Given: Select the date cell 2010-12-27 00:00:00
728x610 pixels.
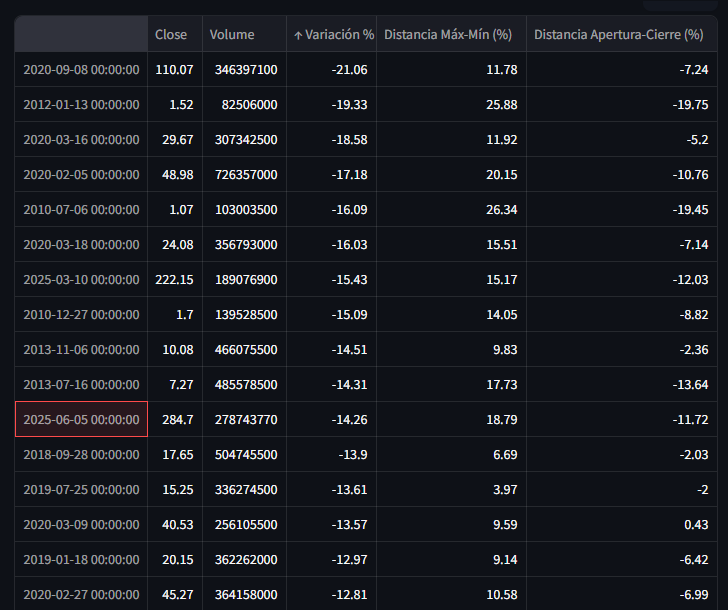Looking at the screenshot, I should click(x=81, y=314).
